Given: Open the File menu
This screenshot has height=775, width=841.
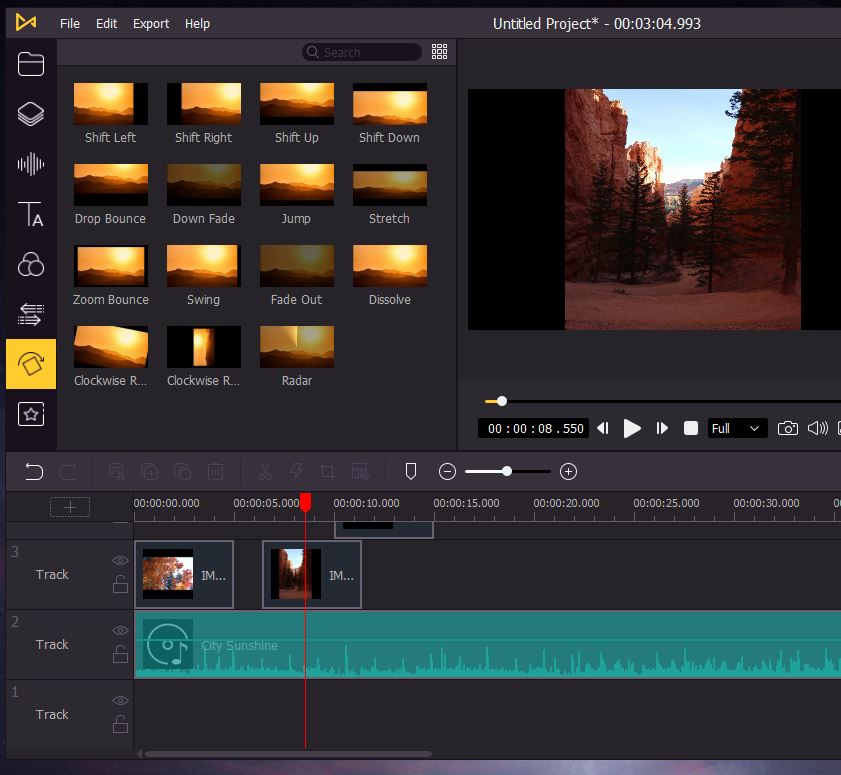Looking at the screenshot, I should pos(69,23).
